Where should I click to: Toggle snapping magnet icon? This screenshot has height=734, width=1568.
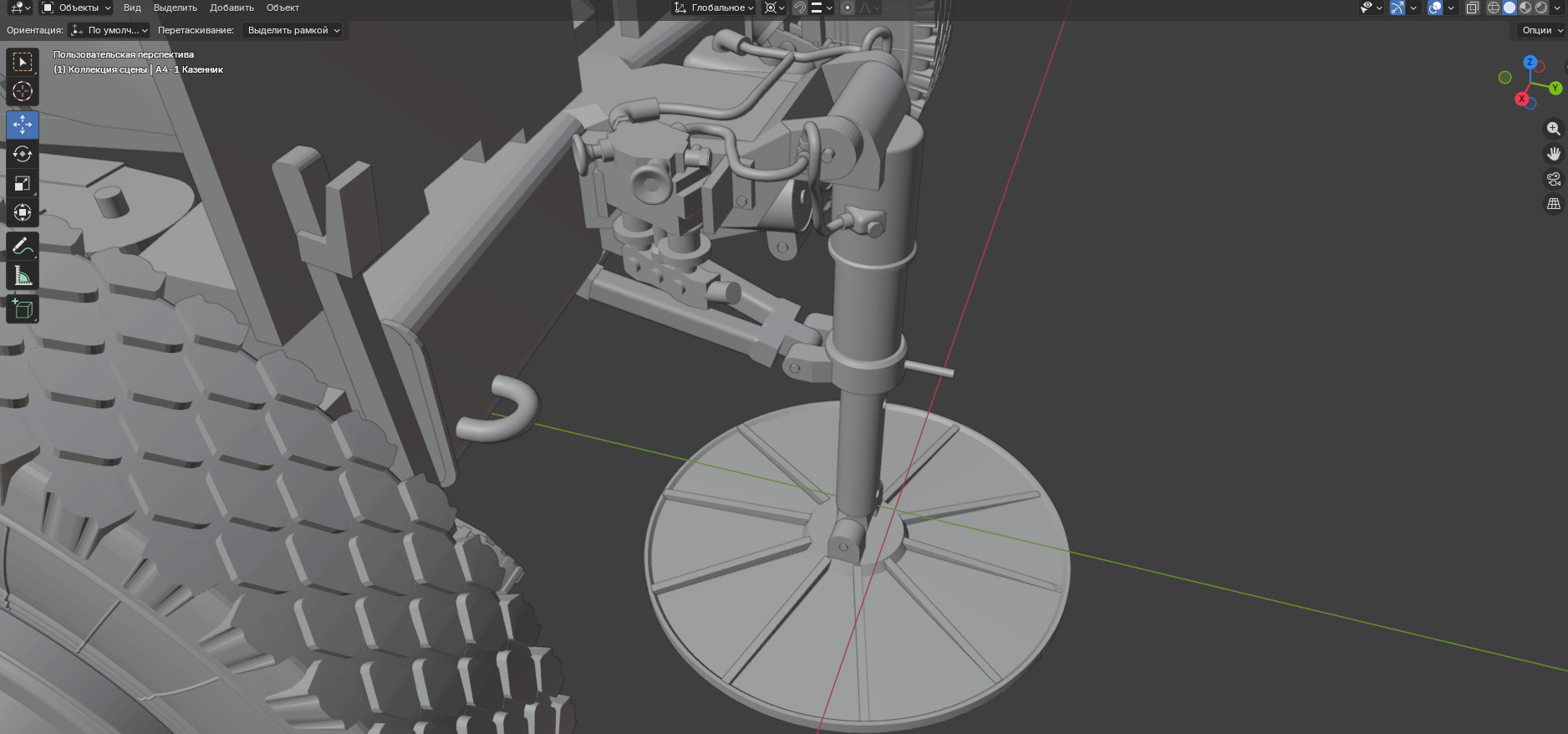[x=800, y=8]
